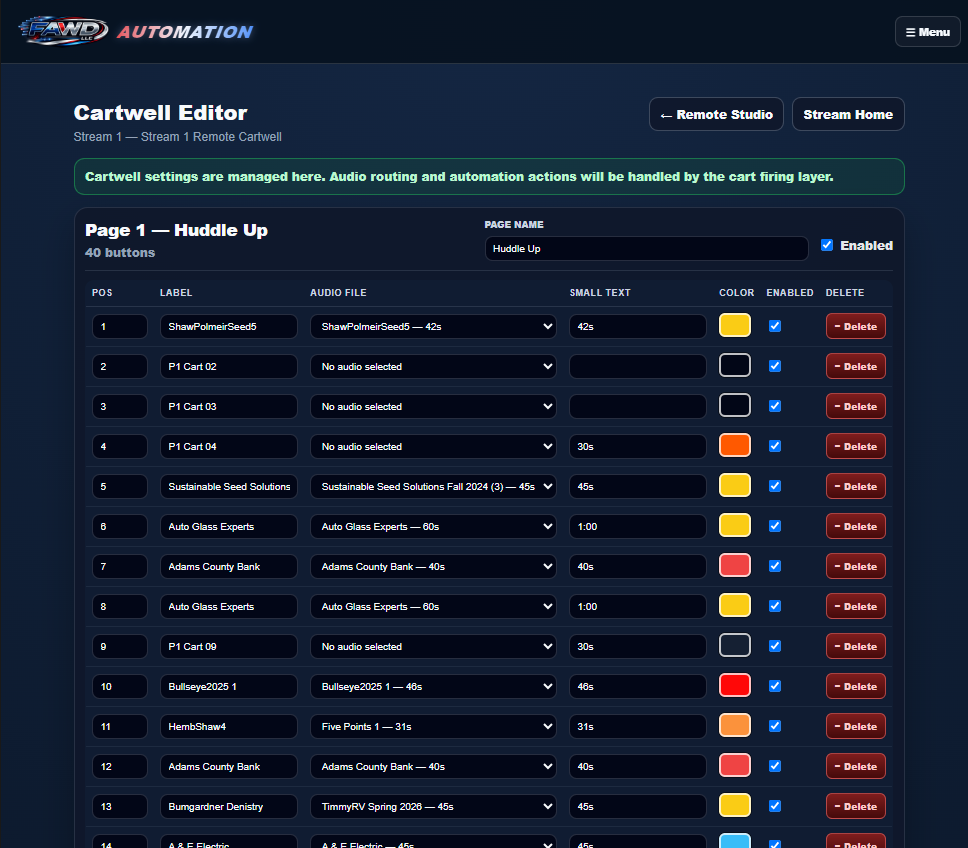Delete P1 Cart 04 row
This screenshot has width=968, height=848.
tap(856, 446)
